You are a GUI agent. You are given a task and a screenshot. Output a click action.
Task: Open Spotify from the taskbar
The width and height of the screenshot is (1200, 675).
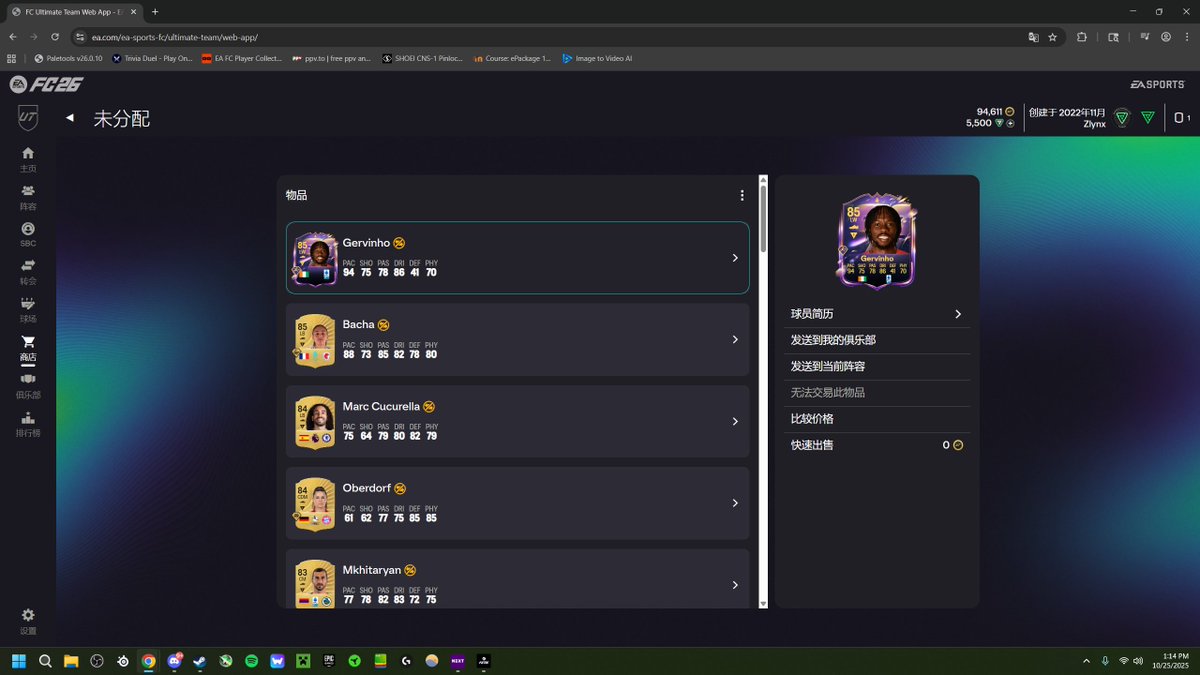pos(252,661)
